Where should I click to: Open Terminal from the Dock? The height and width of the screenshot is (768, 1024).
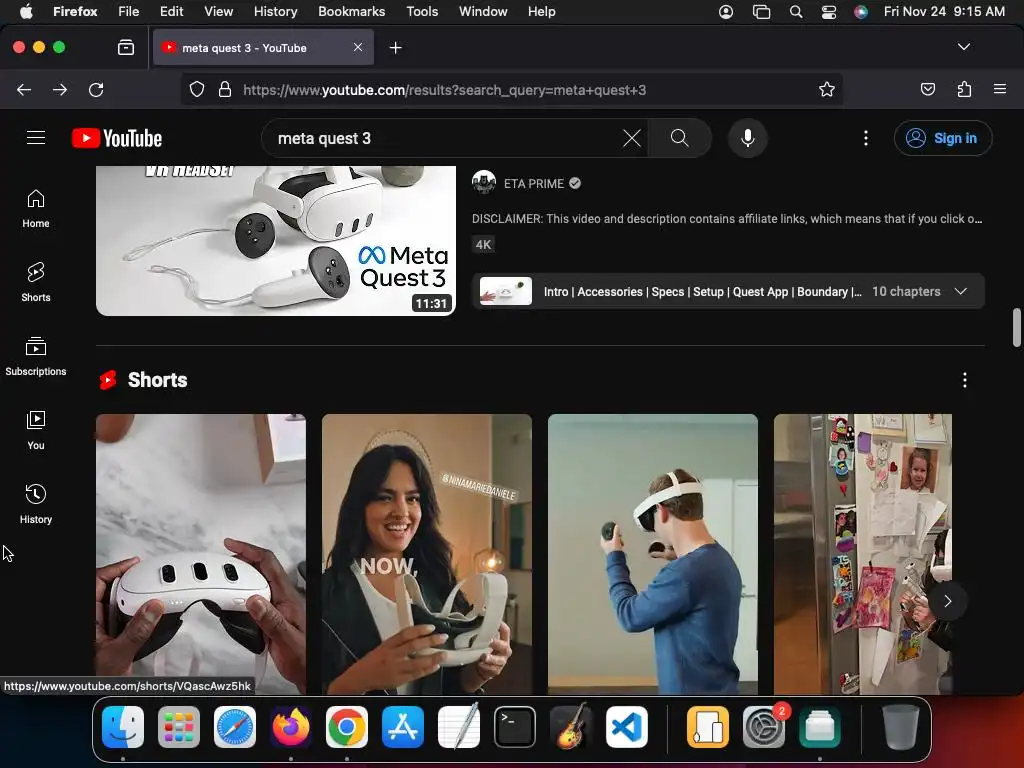tap(515, 727)
